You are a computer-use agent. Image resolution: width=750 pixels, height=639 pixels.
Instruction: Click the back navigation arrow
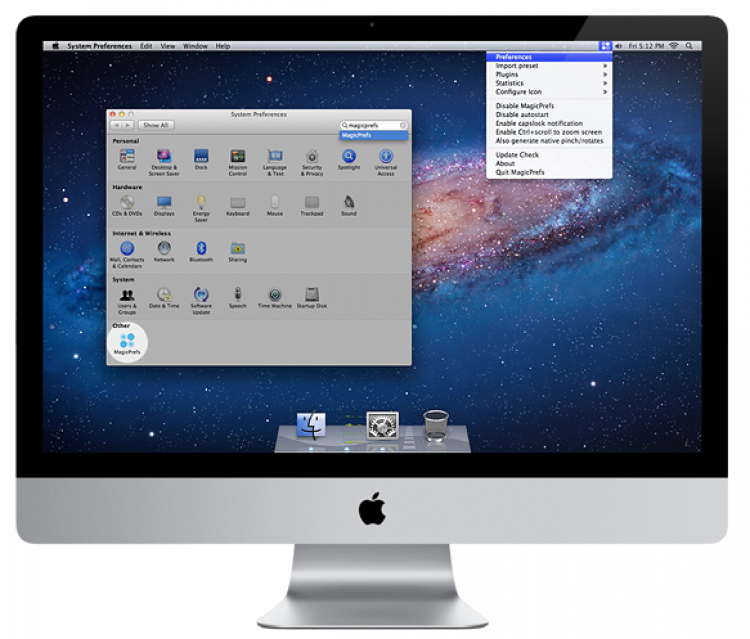[116, 125]
